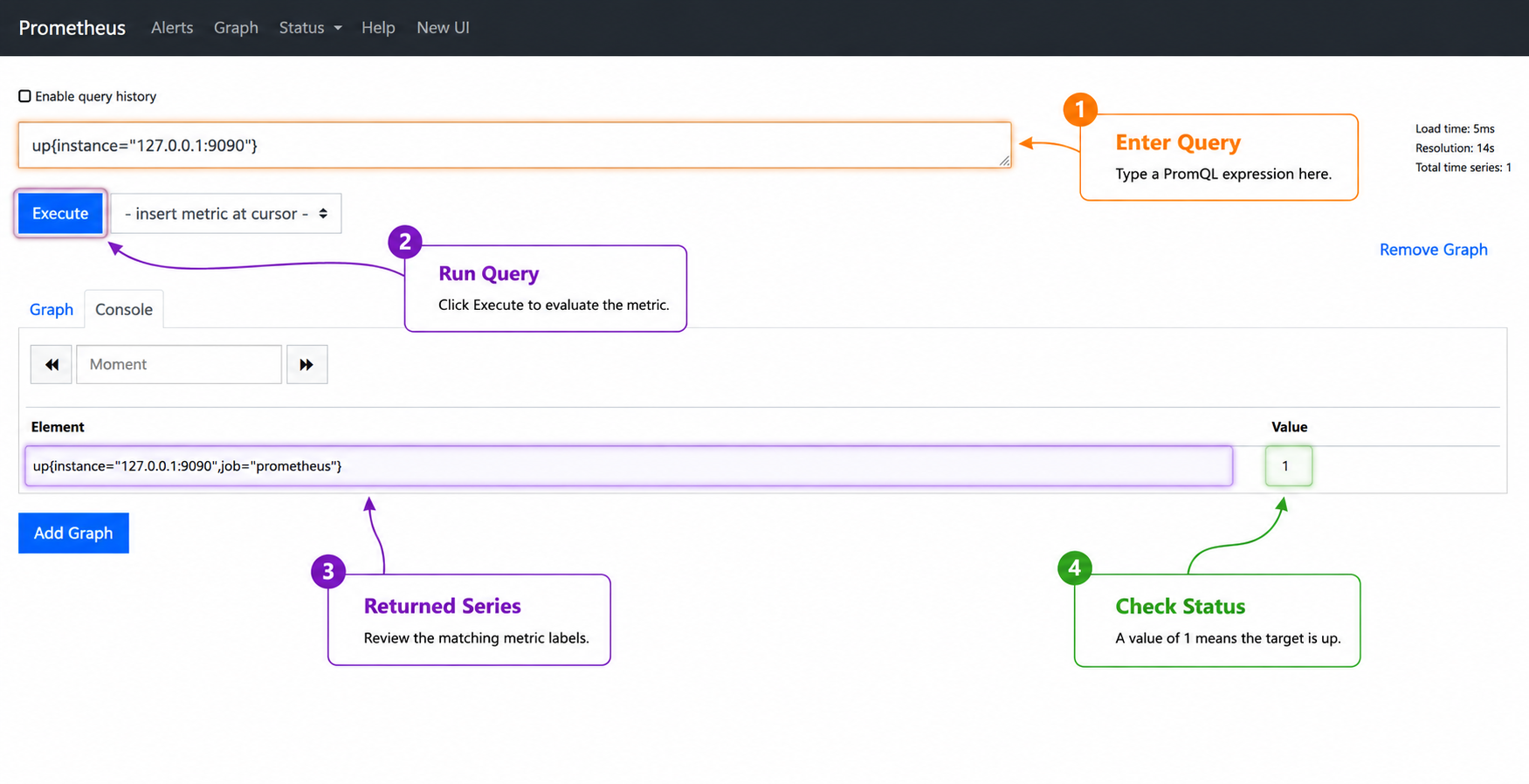Click the Moment time field

[179, 364]
